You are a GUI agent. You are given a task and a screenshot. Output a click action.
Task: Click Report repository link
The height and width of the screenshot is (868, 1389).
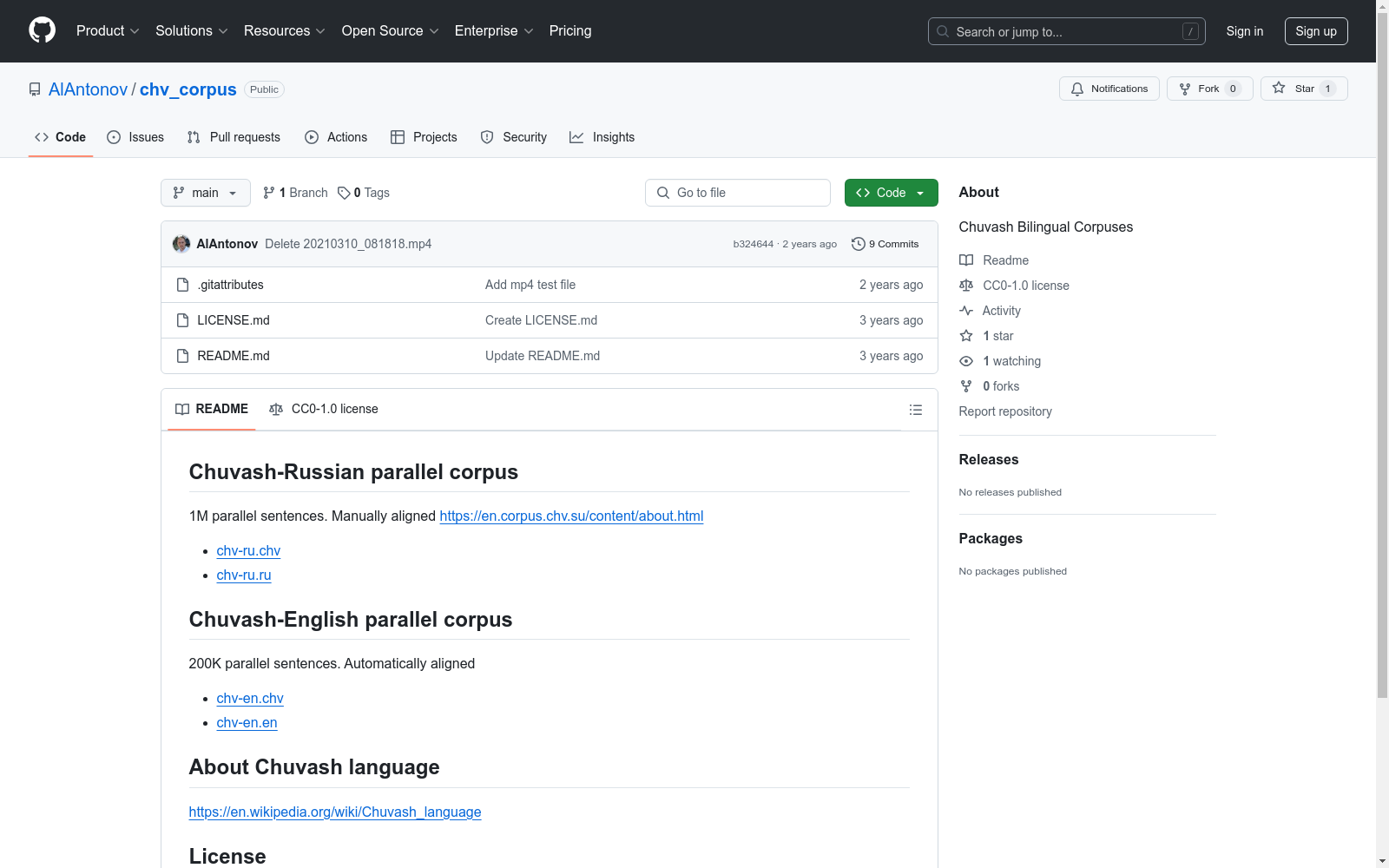[x=1005, y=411]
